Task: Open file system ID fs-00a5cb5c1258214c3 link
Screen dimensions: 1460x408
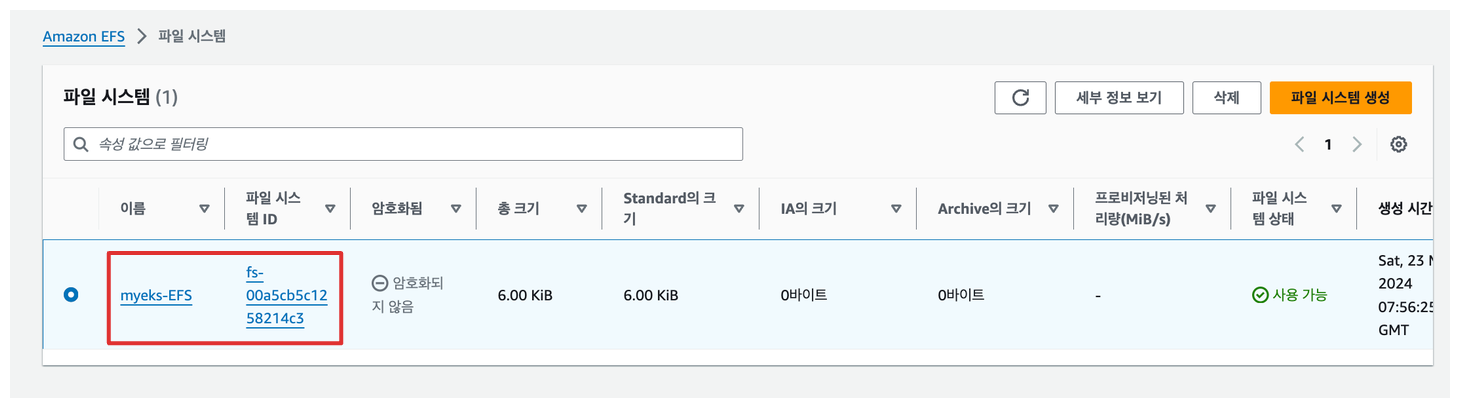Action: point(286,295)
